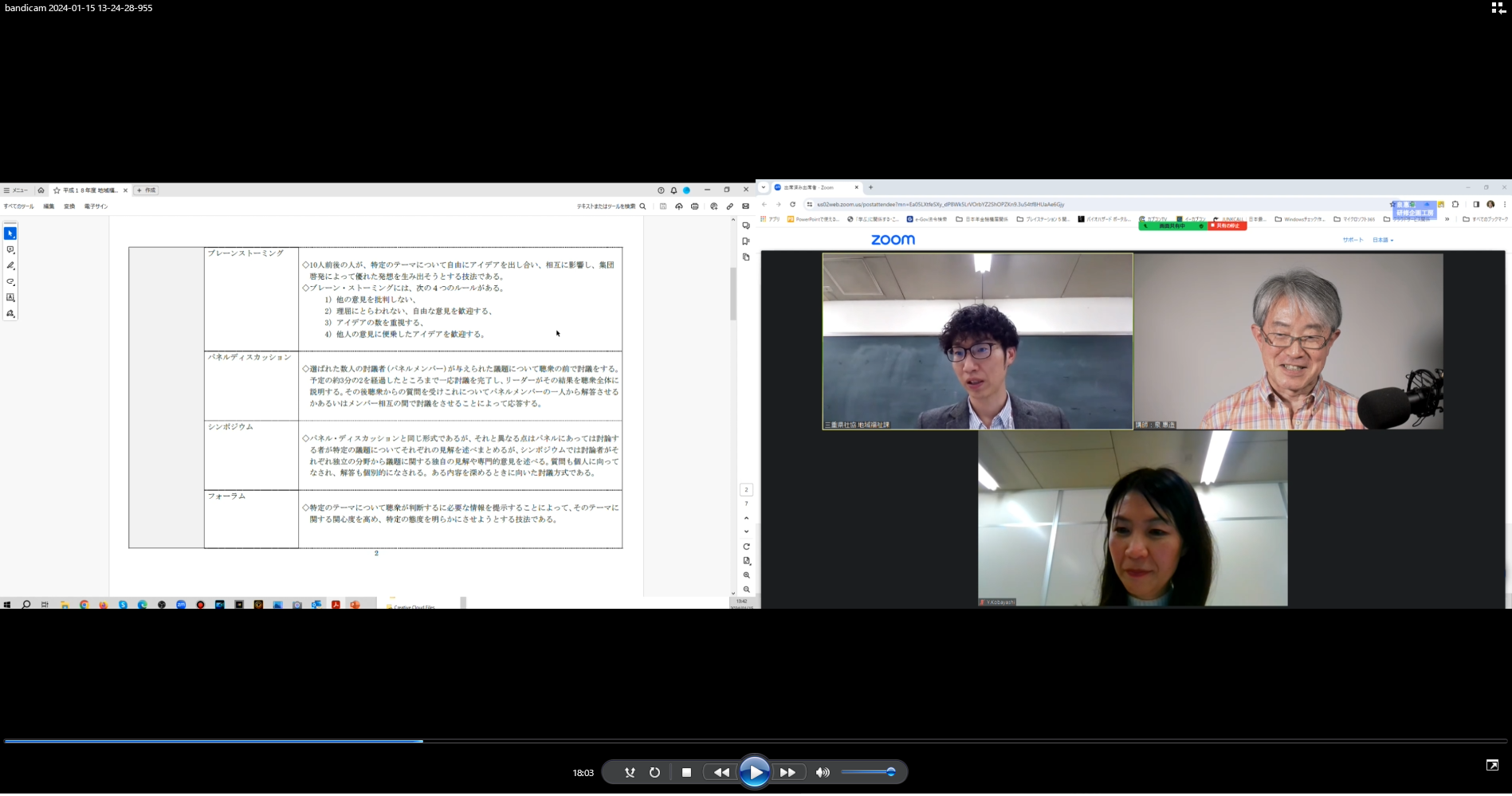
Task: Choose the Acrobat selection arrow tool
Action: [10, 233]
